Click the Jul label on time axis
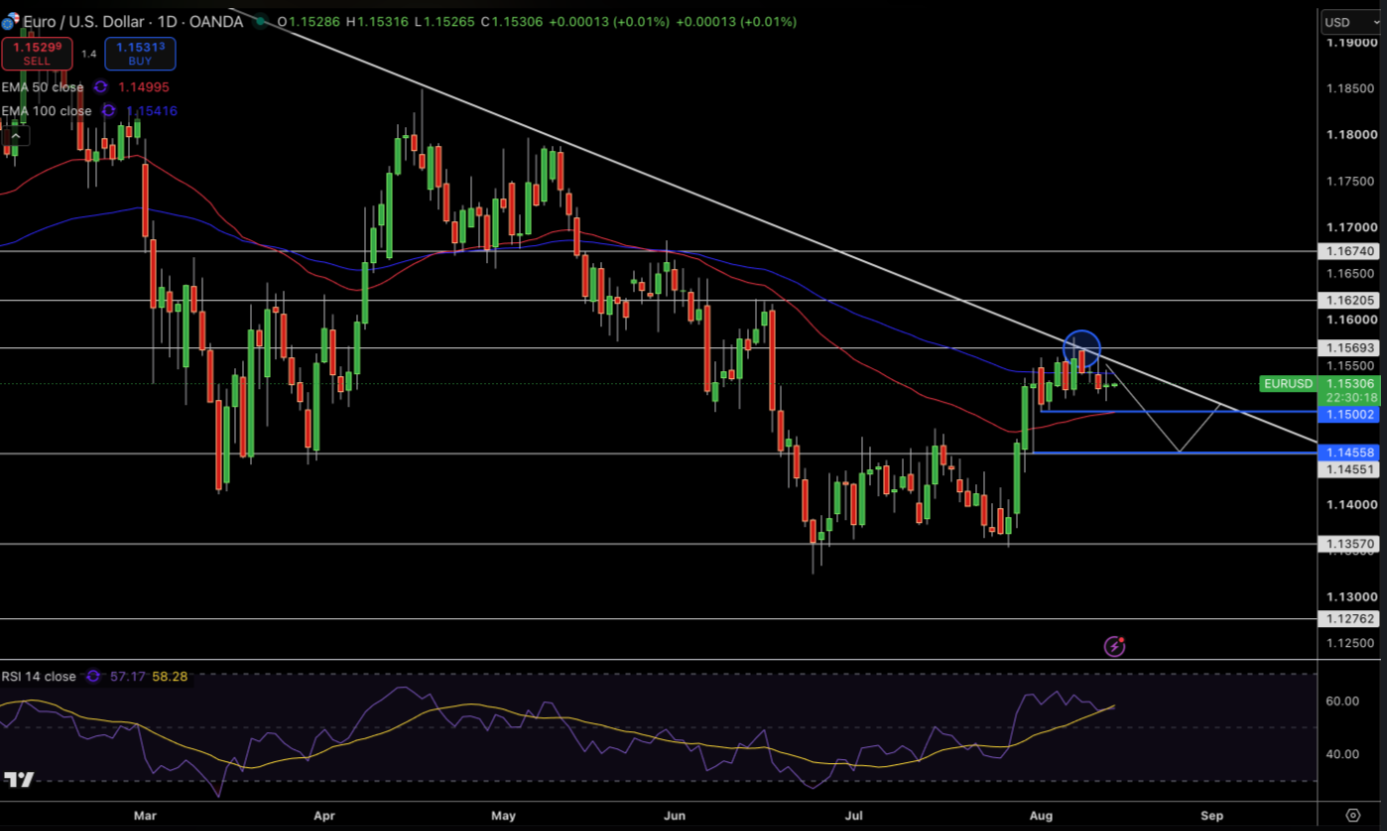Viewport: 1387px width, 831px height. tap(854, 815)
